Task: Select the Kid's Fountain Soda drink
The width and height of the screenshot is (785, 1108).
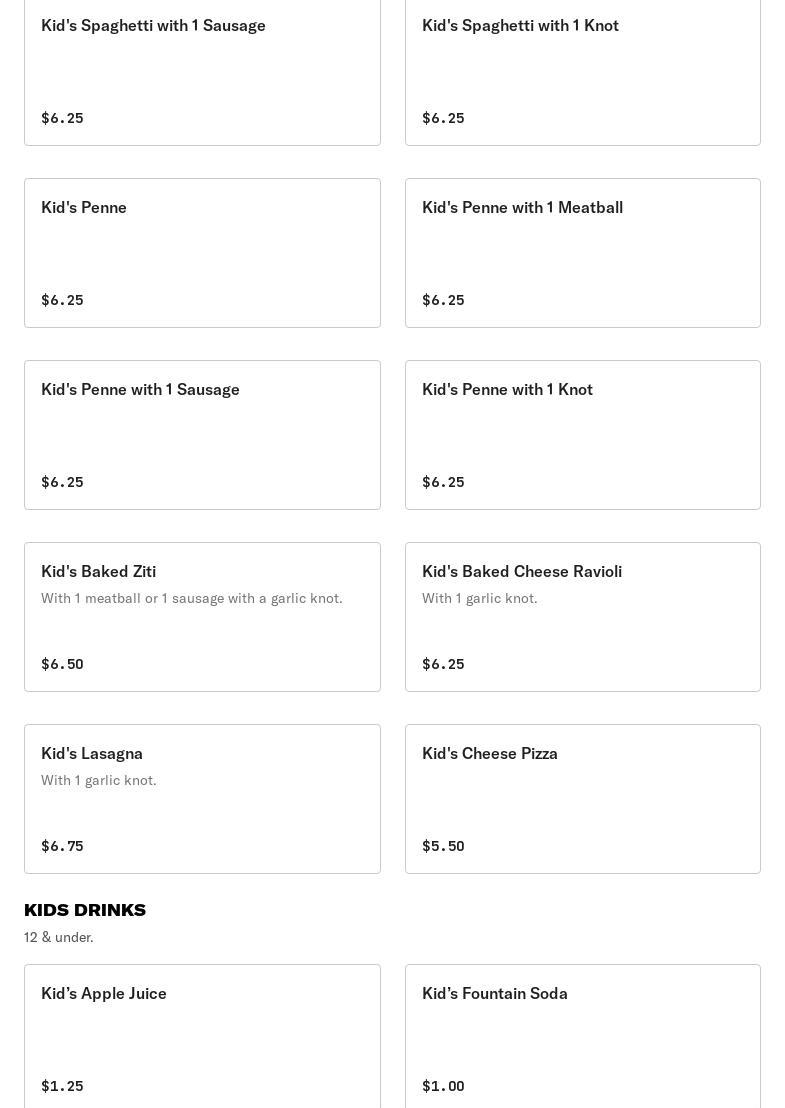Action: pos(582,1036)
